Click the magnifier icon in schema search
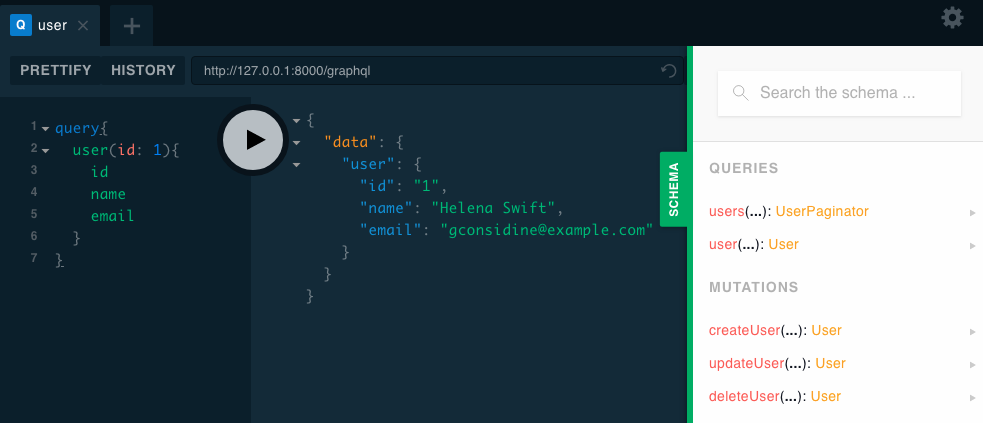983x423 pixels. point(740,93)
